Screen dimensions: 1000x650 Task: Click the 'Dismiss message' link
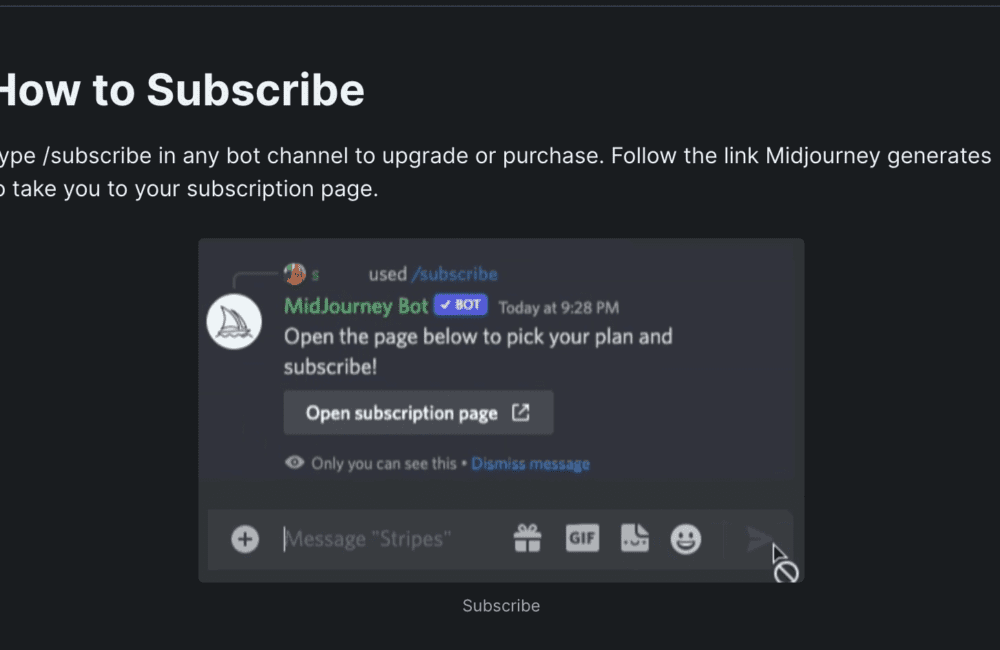[530, 462]
